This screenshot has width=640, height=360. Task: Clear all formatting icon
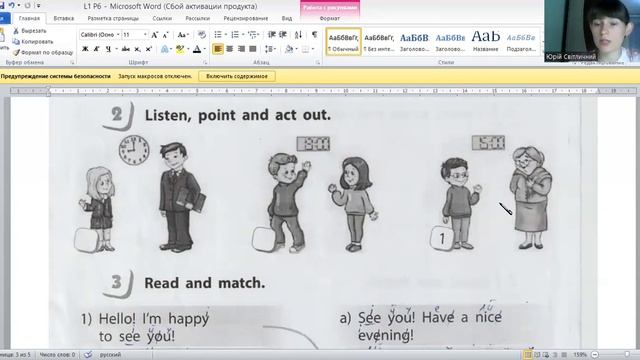pos(202,35)
